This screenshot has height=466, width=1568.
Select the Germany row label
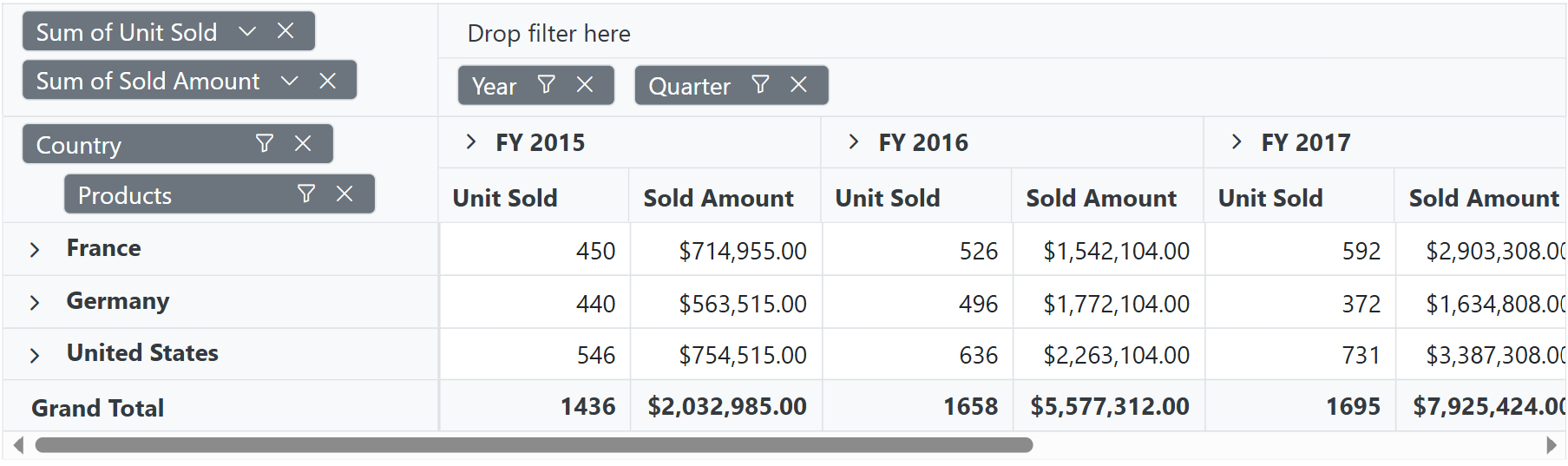click(118, 301)
